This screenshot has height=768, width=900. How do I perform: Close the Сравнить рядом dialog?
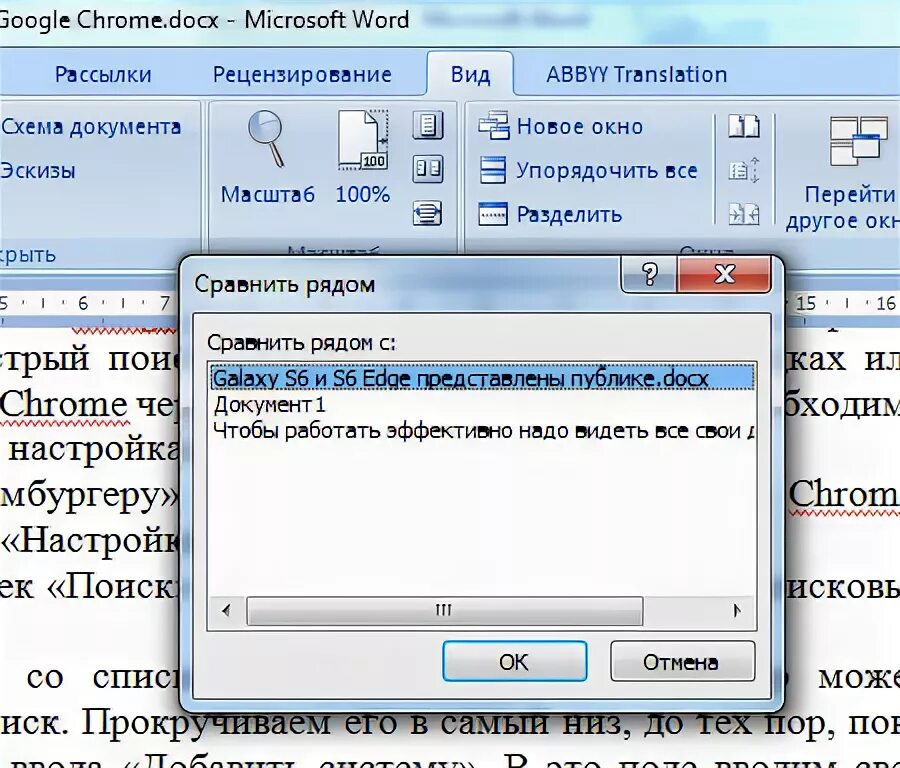click(724, 274)
